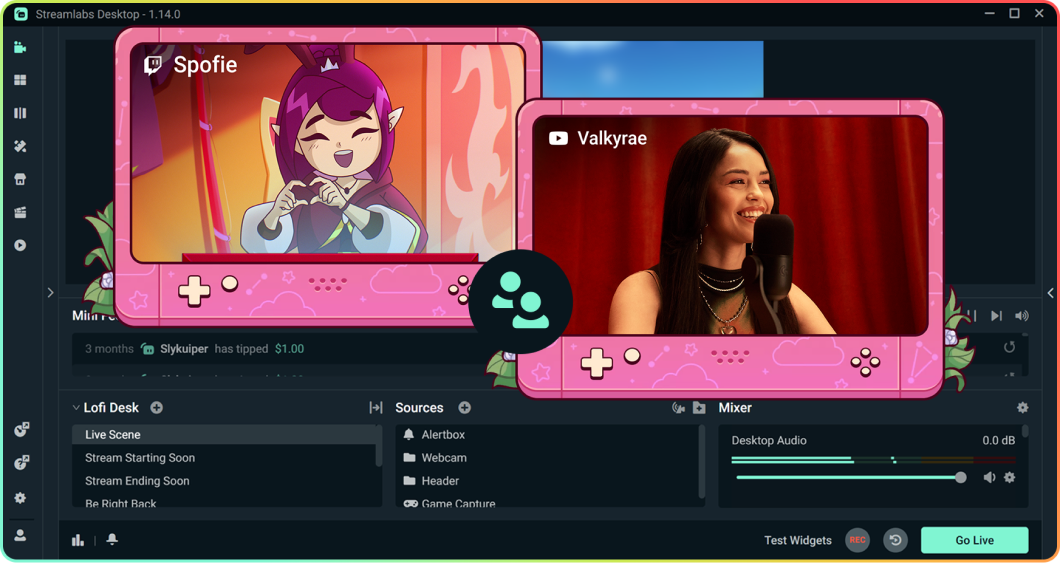Click the Sources panel title
This screenshot has height=563, width=1060.
[x=419, y=408]
